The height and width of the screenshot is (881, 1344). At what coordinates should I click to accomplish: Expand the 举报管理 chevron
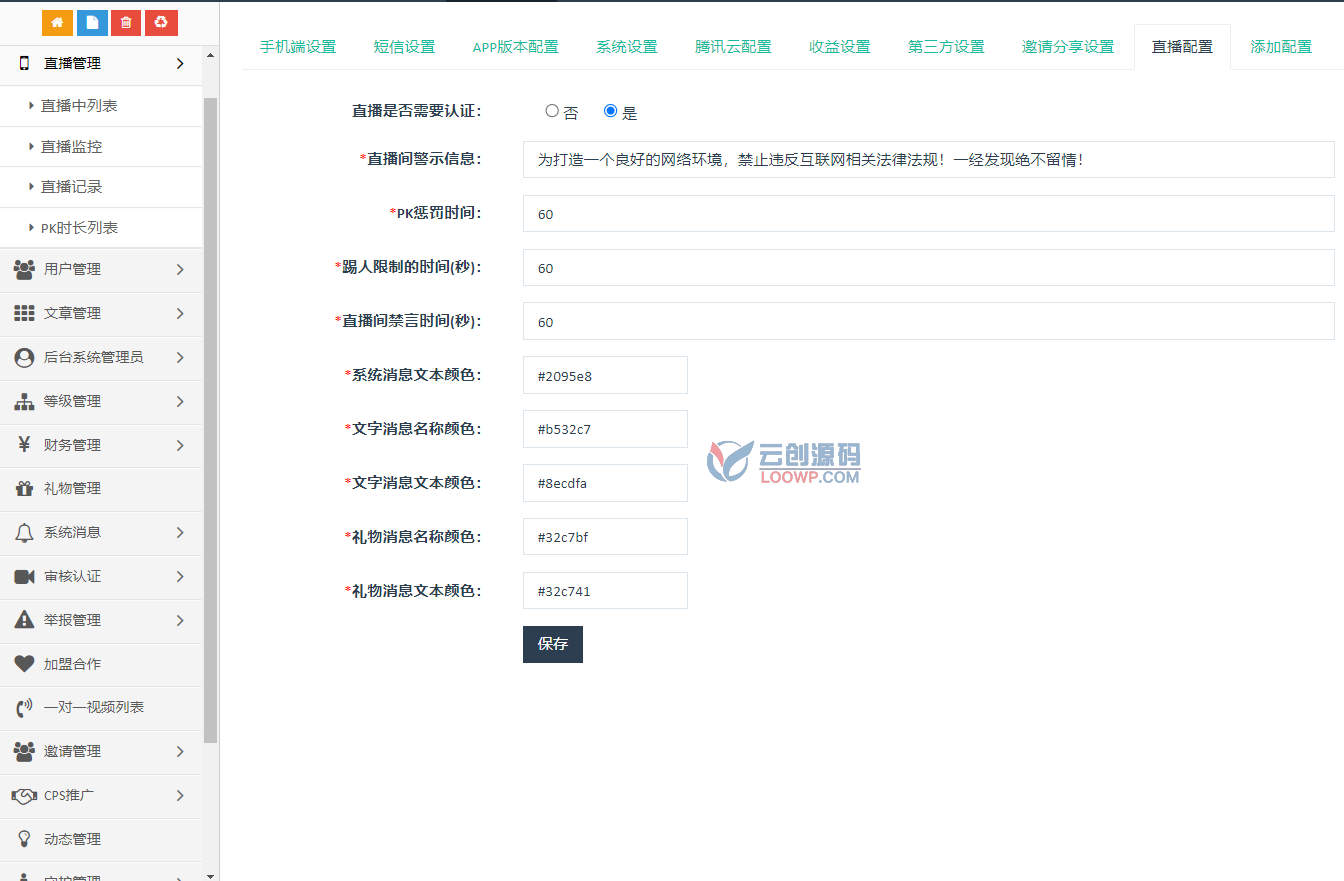point(180,620)
